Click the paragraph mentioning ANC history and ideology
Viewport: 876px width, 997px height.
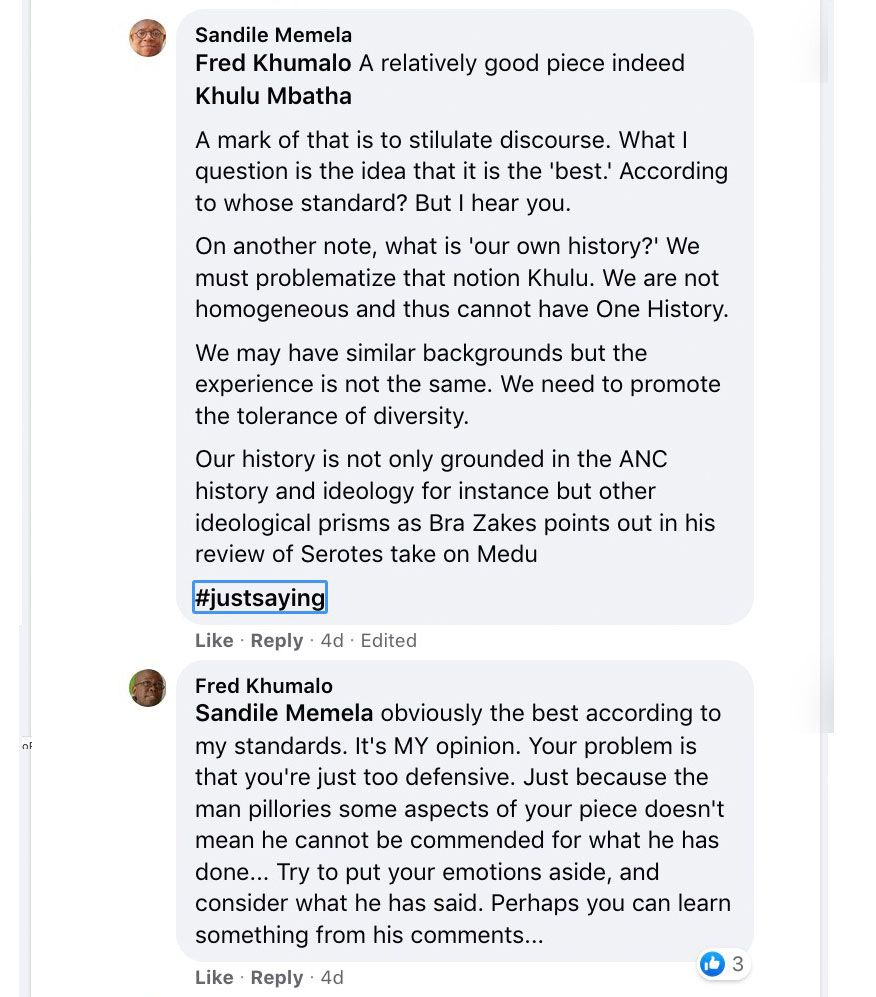click(455, 506)
